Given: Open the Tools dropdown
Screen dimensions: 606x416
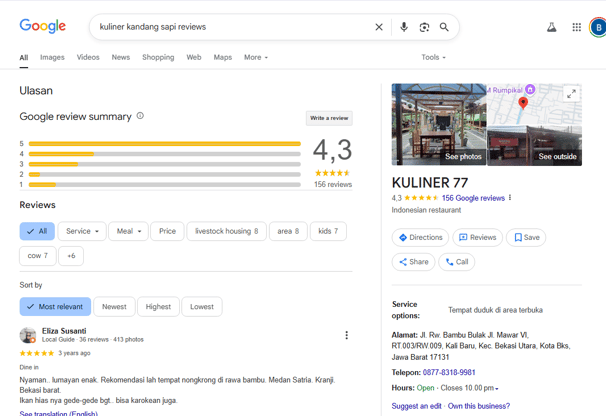Looking at the screenshot, I should click(433, 57).
